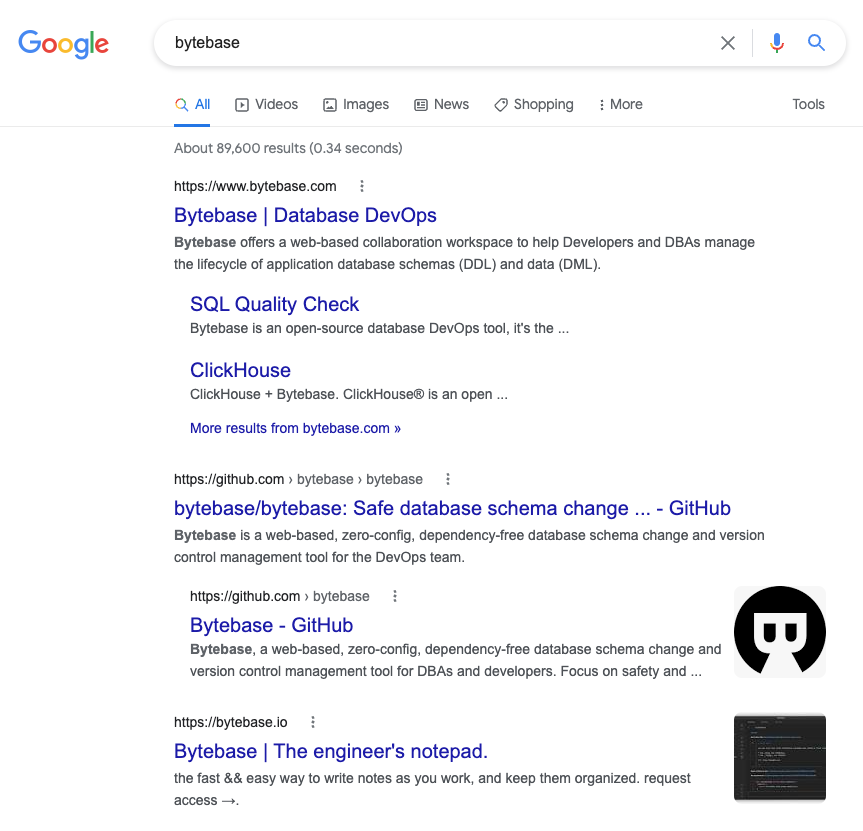Click the About 89,600 results text

click(x=288, y=149)
